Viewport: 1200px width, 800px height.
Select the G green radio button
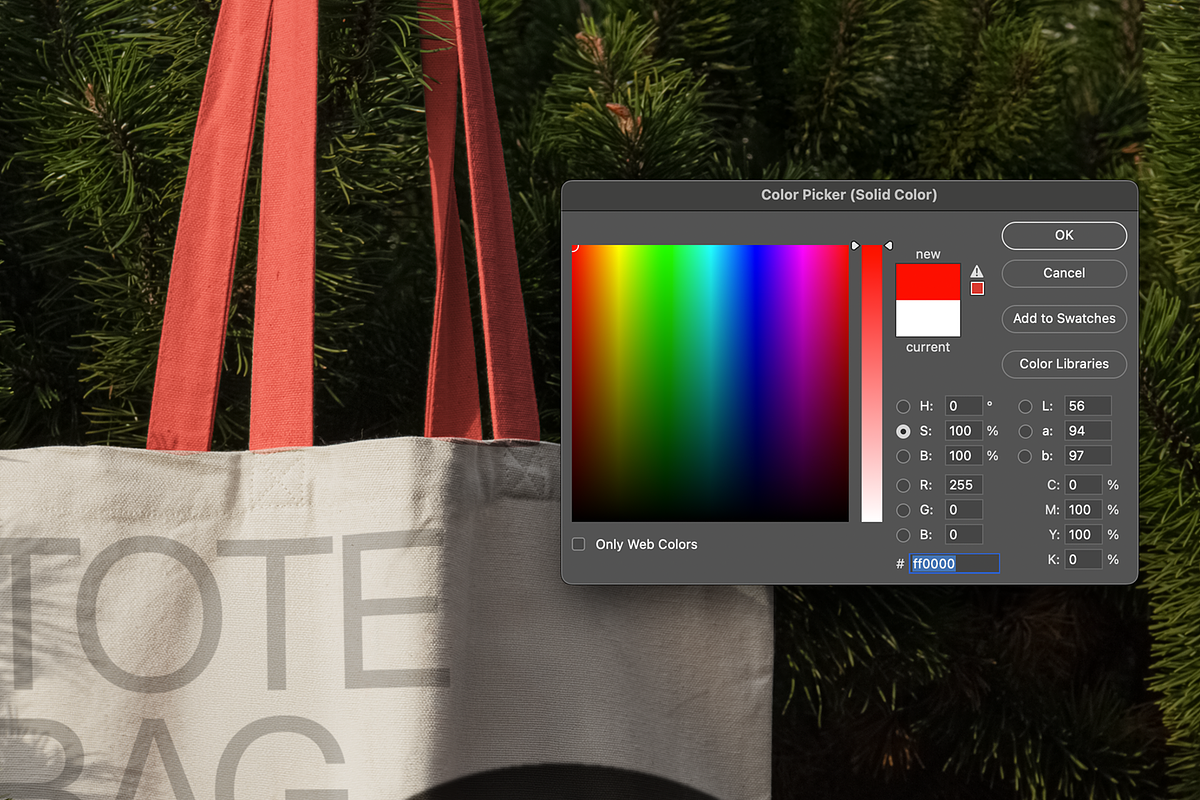[x=904, y=510]
